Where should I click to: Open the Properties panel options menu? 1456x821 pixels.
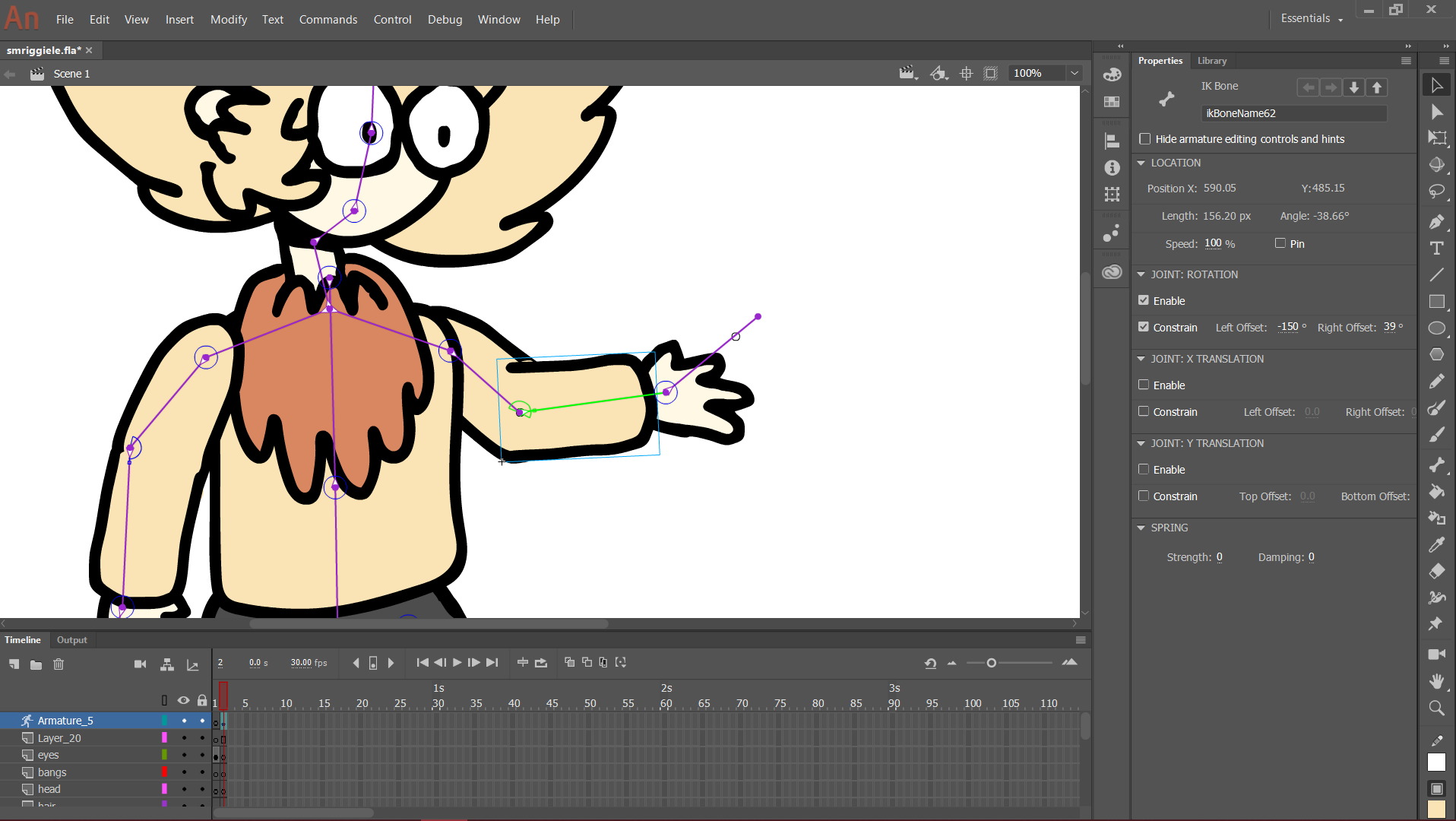click(1406, 61)
